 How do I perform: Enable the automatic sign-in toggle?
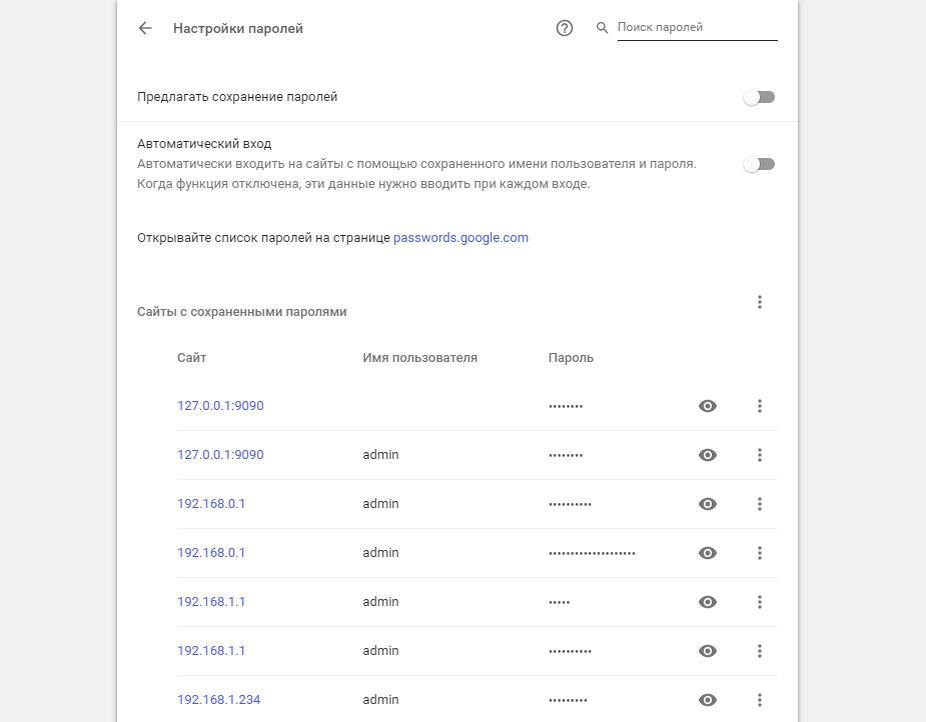coord(759,163)
